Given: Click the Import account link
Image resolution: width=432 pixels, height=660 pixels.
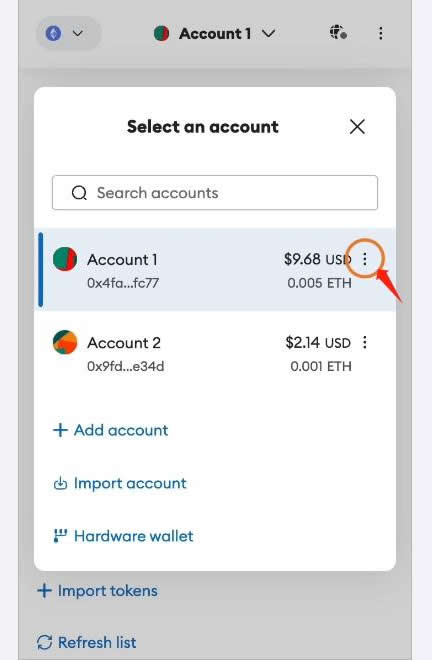Looking at the screenshot, I should click(x=120, y=483).
